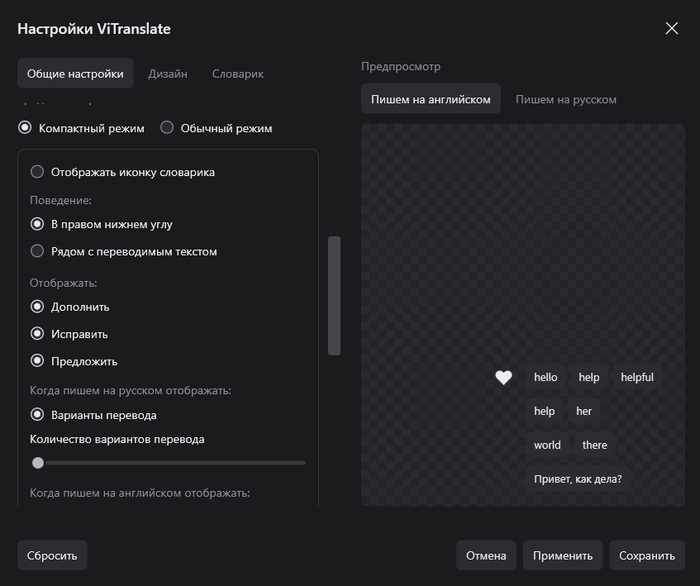Select Обычный режим radio button
The width and height of the screenshot is (700, 586).
click(x=167, y=128)
